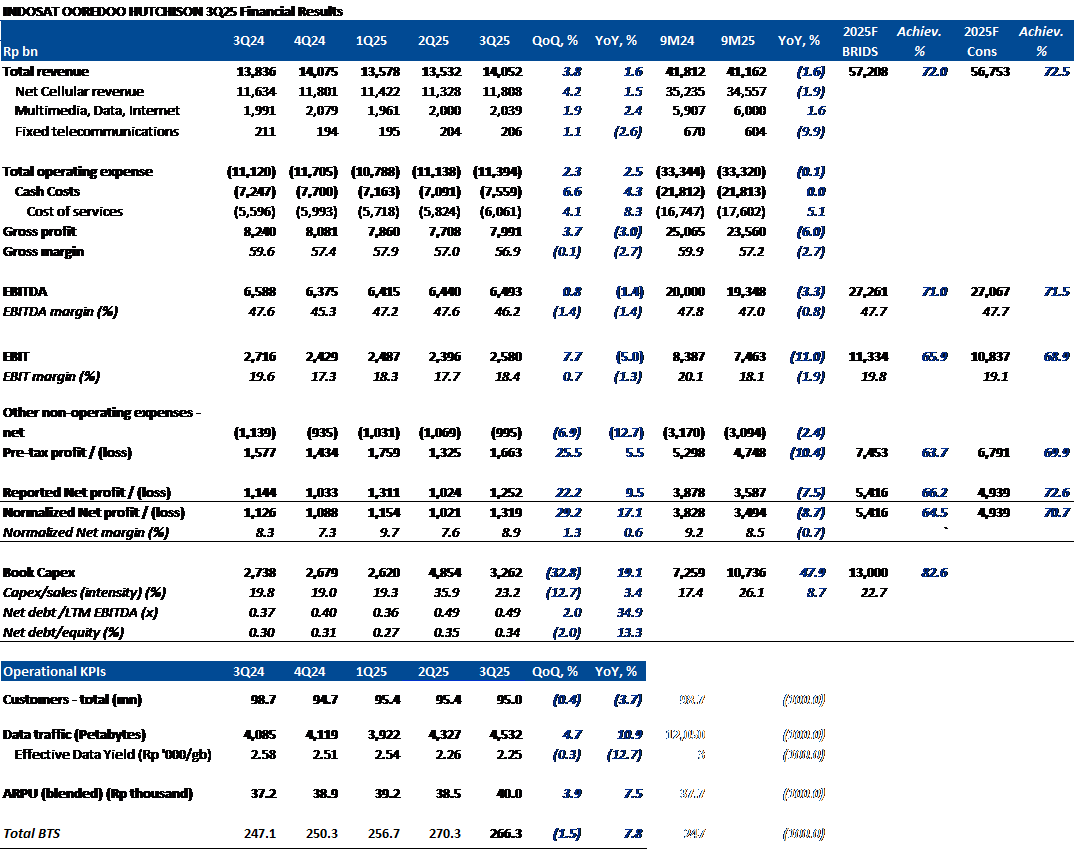This screenshot has height=850, width=1075.
Task: Select the 29.2 QoQ percentage cell
Action: point(565,512)
